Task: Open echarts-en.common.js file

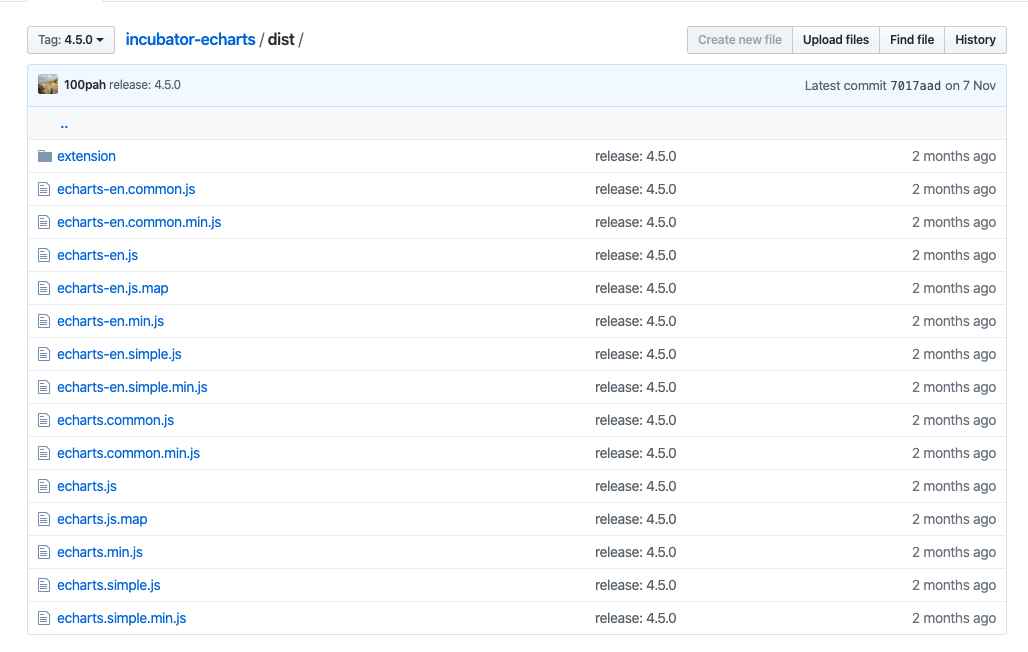Action: point(126,190)
